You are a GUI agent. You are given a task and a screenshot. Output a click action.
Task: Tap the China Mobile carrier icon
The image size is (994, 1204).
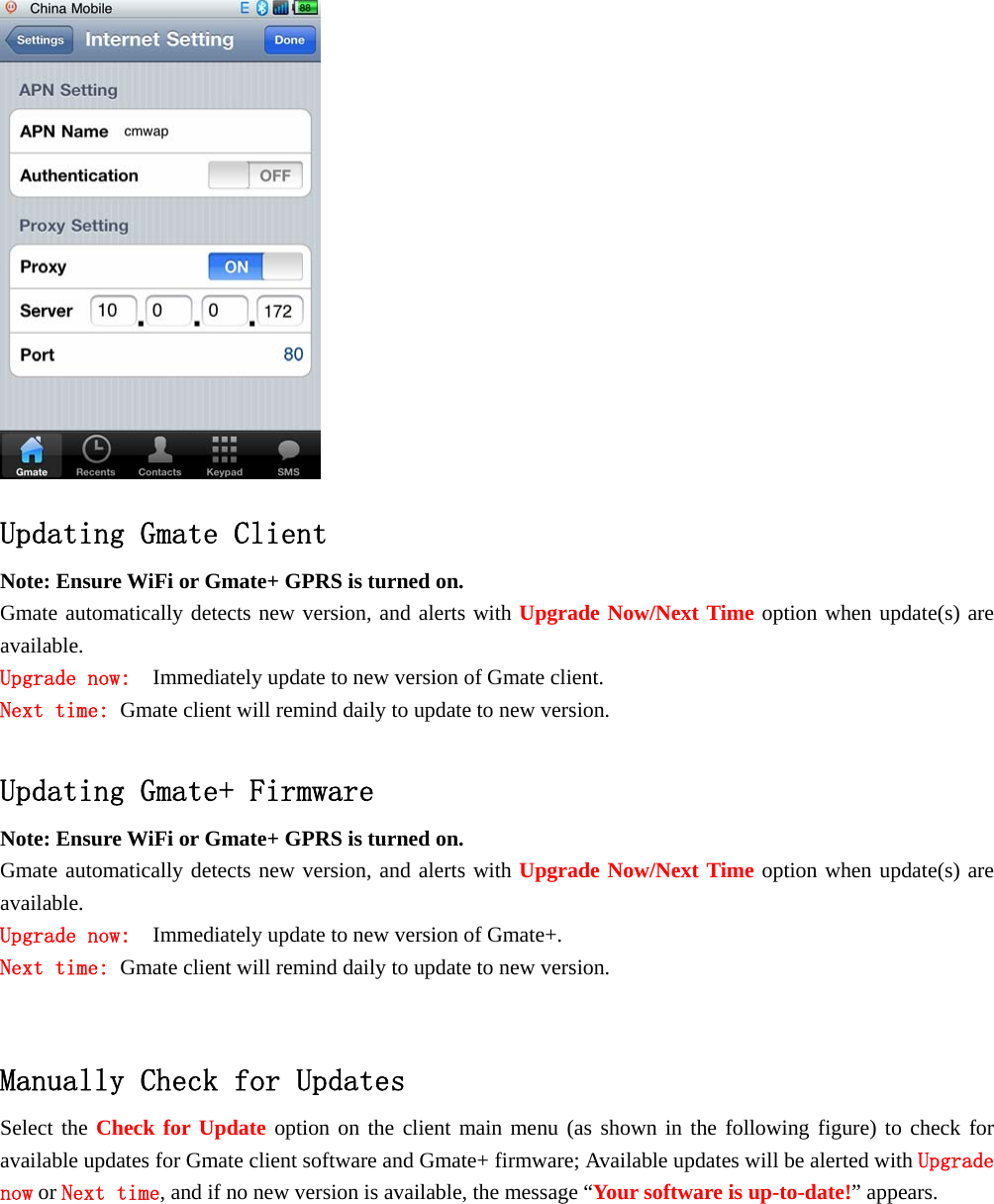click(11, 7)
